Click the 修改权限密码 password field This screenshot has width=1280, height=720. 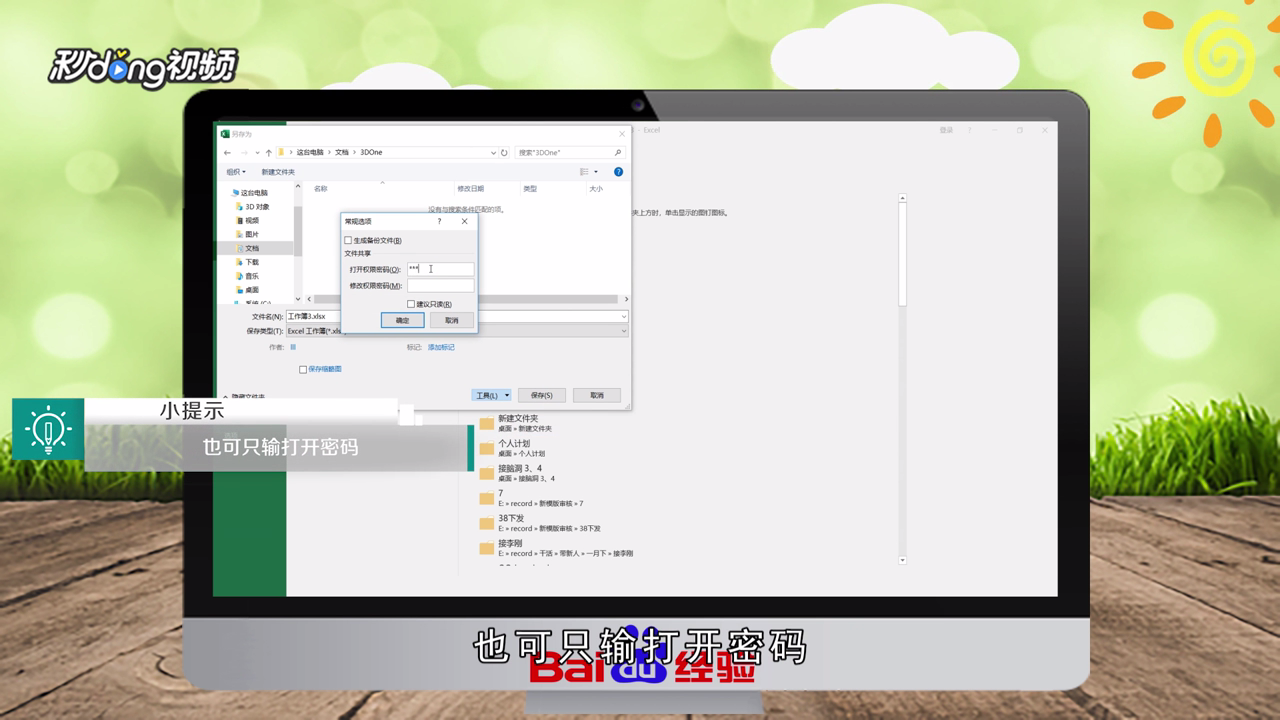pos(440,285)
